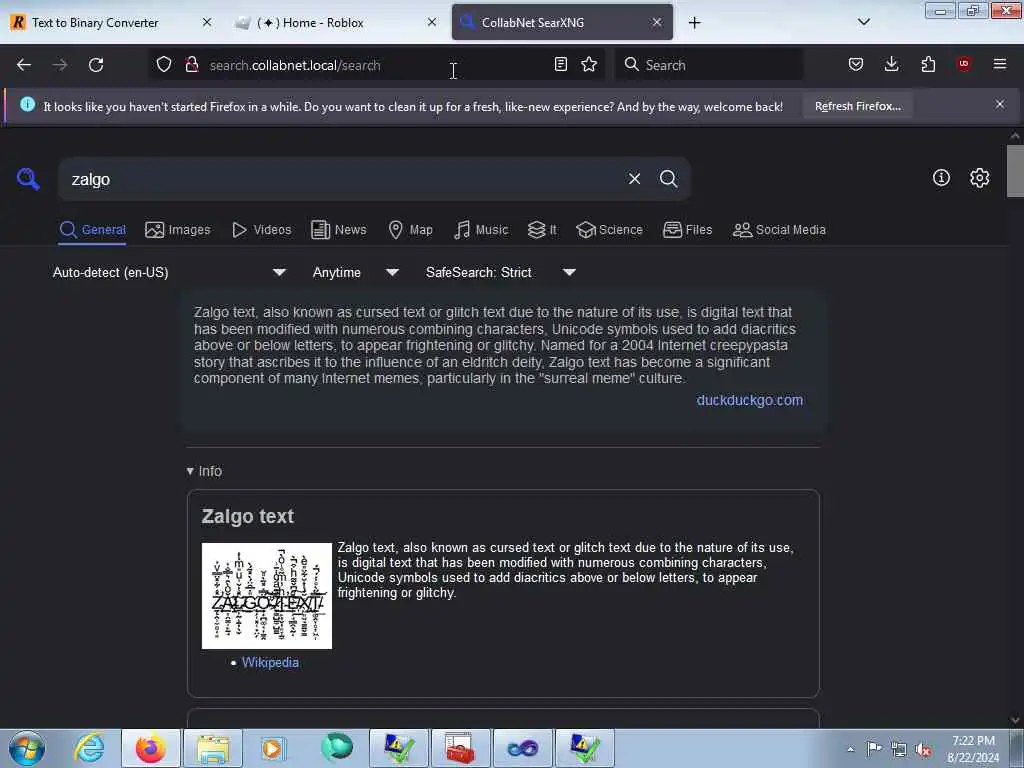The image size is (1024, 768).
Task: Dismiss the Refresh Firefox notification bar
Action: 1000,104
